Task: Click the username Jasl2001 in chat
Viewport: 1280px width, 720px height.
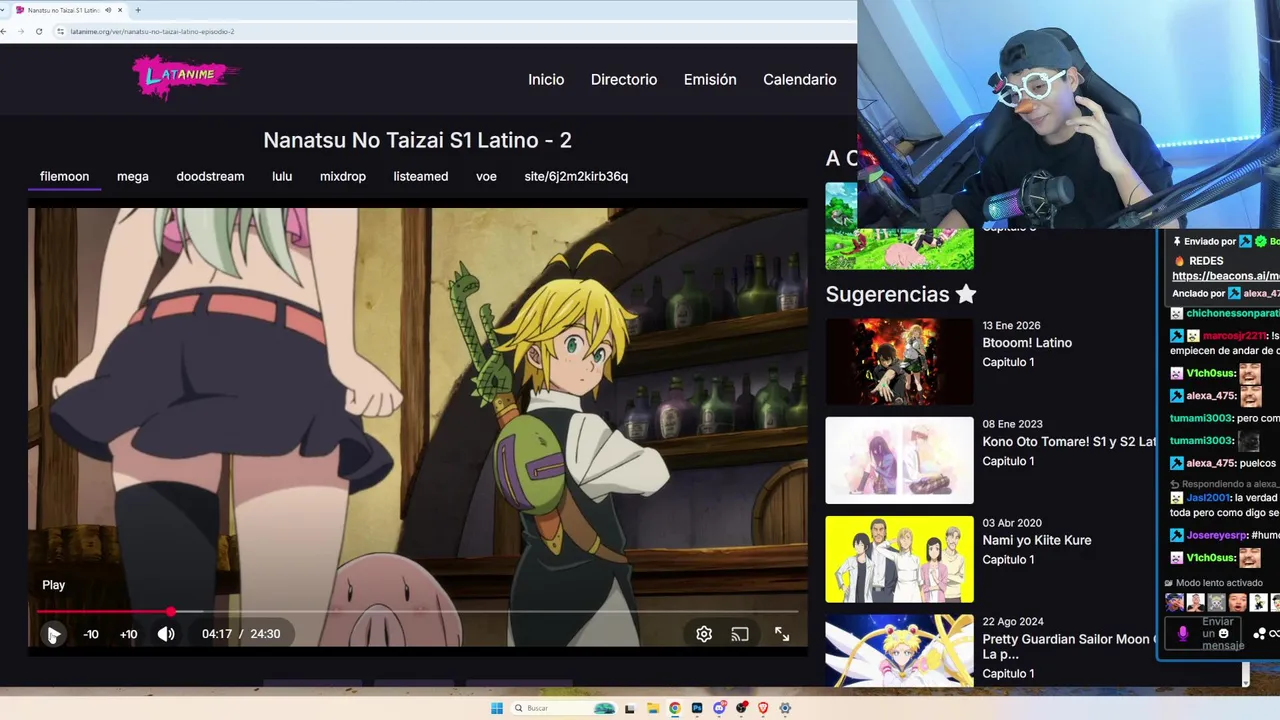Action: coord(1207,497)
